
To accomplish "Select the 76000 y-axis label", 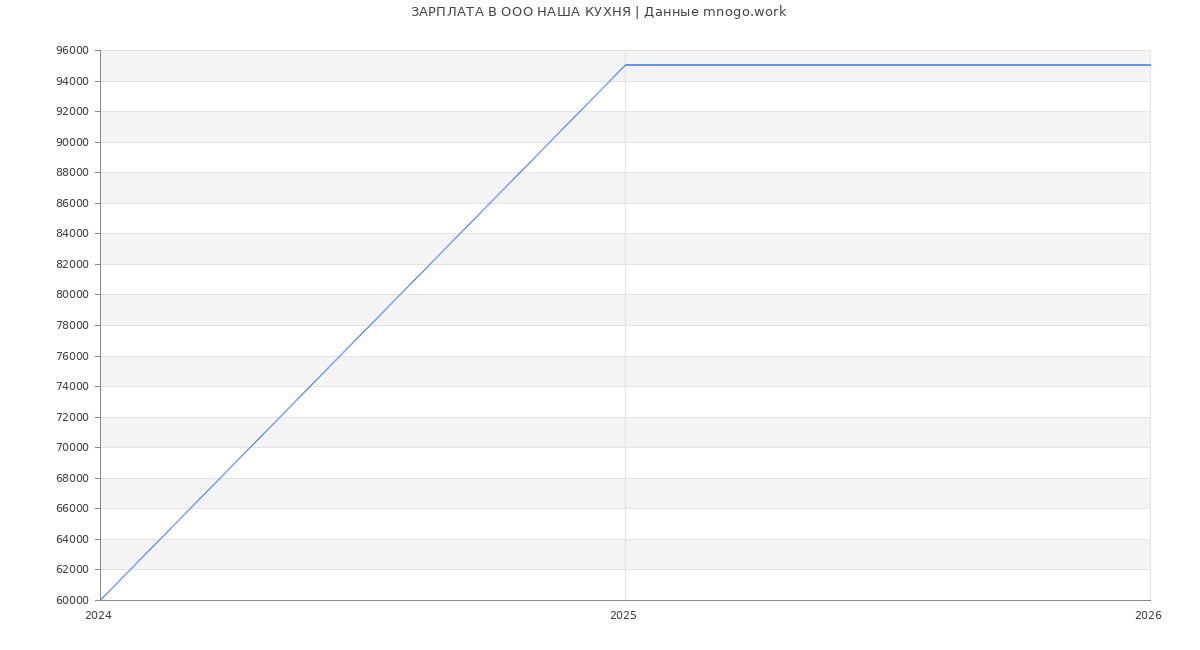I will [72, 356].
